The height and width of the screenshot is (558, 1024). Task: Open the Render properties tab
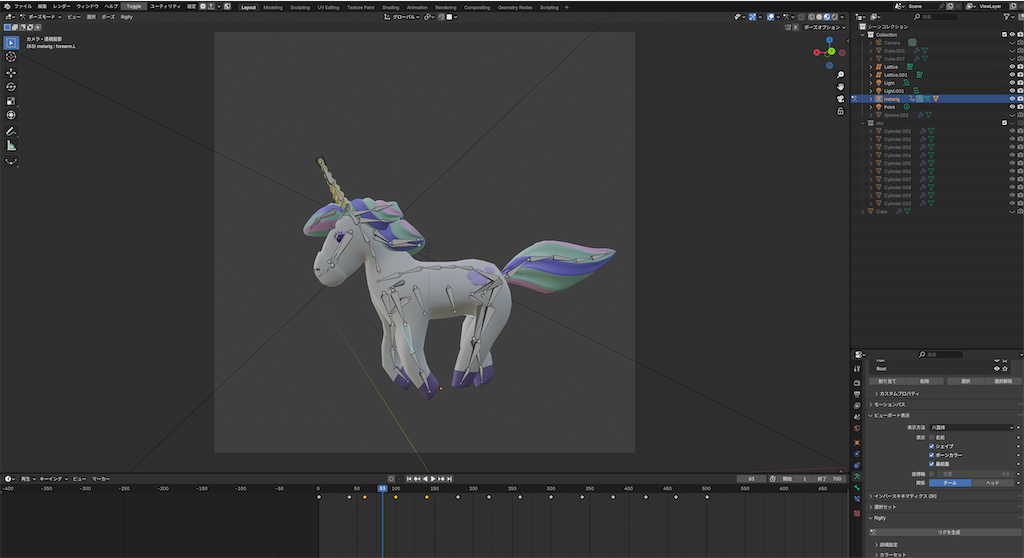857,383
